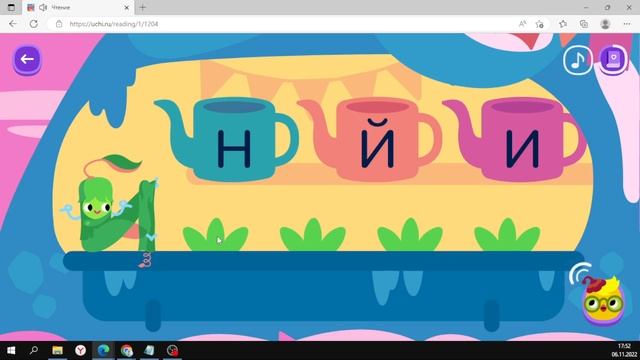Launch Google Chrome from taskbar
The image size is (640, 360).
tap(127, 350)
